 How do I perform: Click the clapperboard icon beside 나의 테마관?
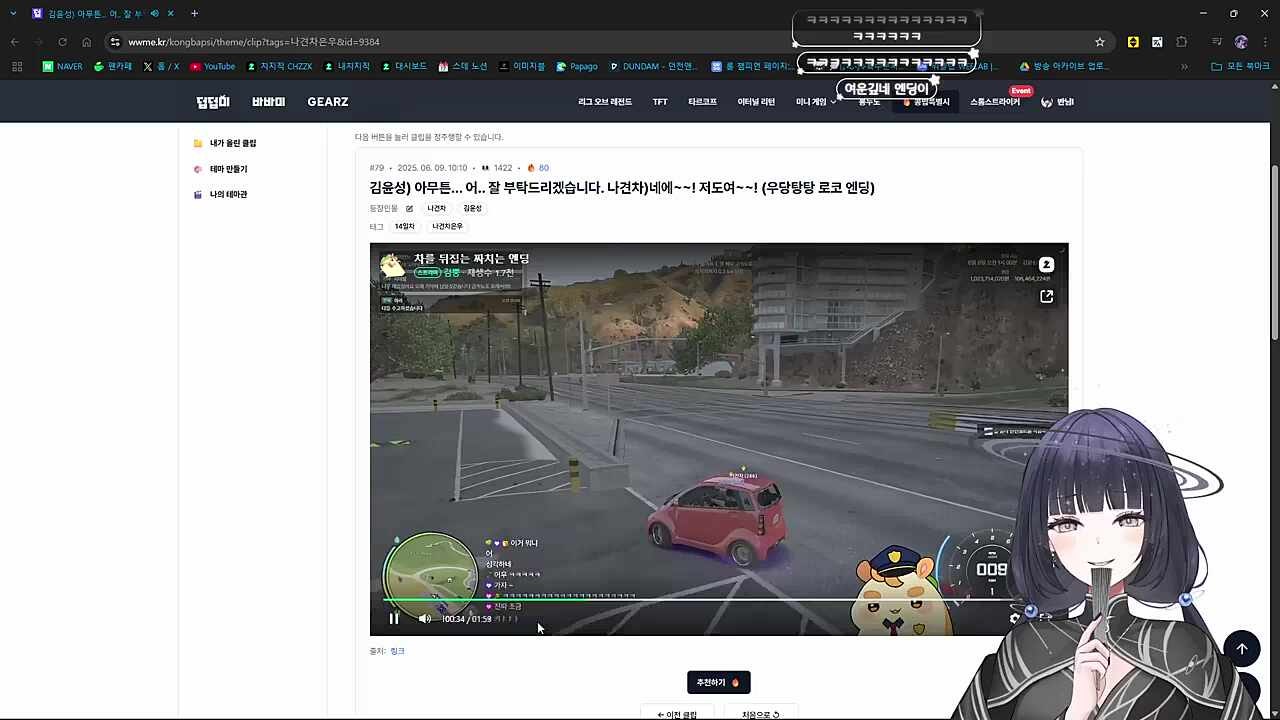(198, 194)
